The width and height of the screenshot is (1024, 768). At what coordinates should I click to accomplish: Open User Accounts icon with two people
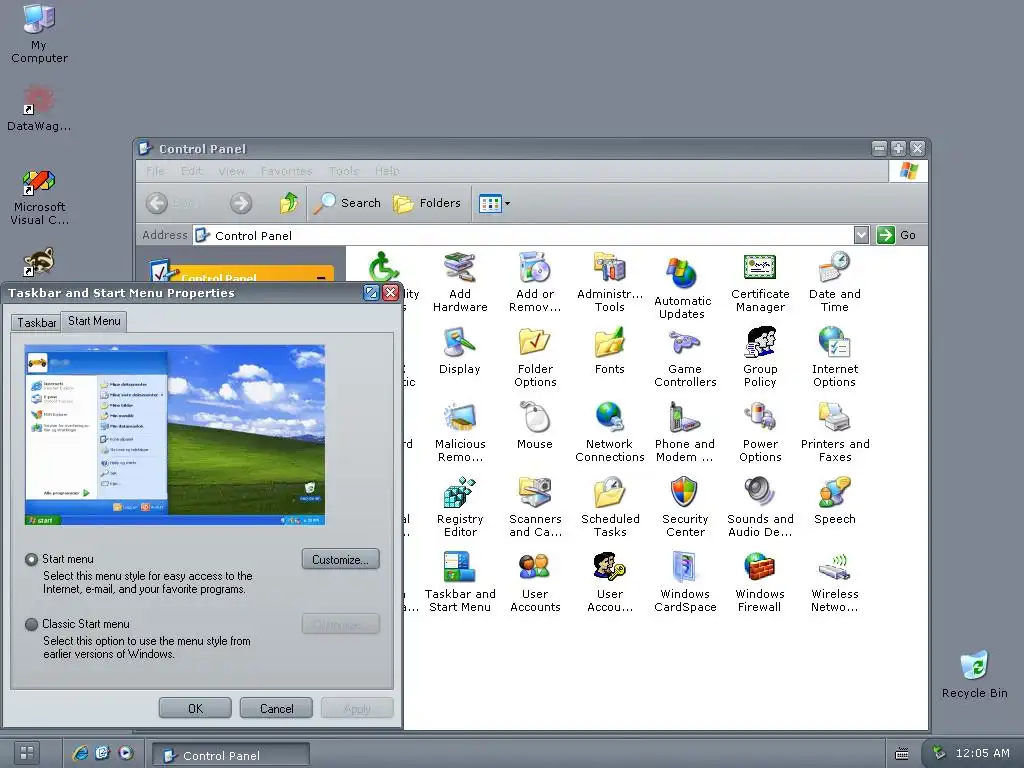point(535,583)
